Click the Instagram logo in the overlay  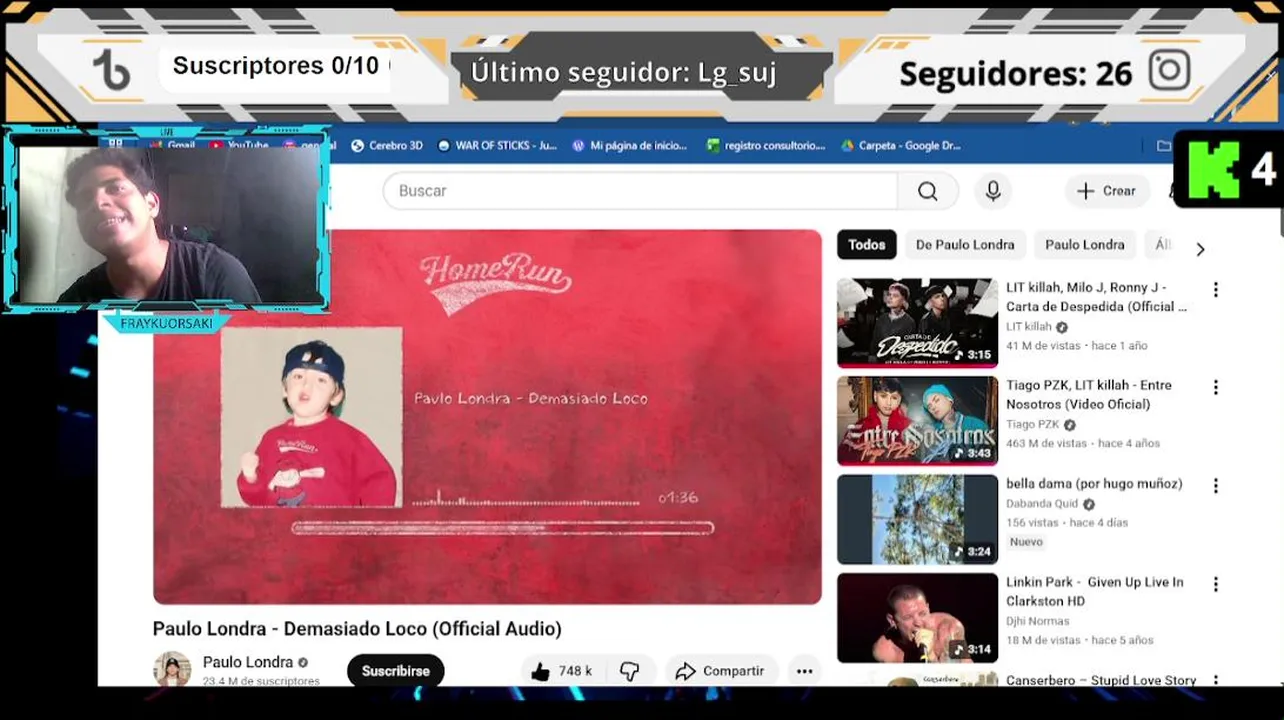(1169, 71)
